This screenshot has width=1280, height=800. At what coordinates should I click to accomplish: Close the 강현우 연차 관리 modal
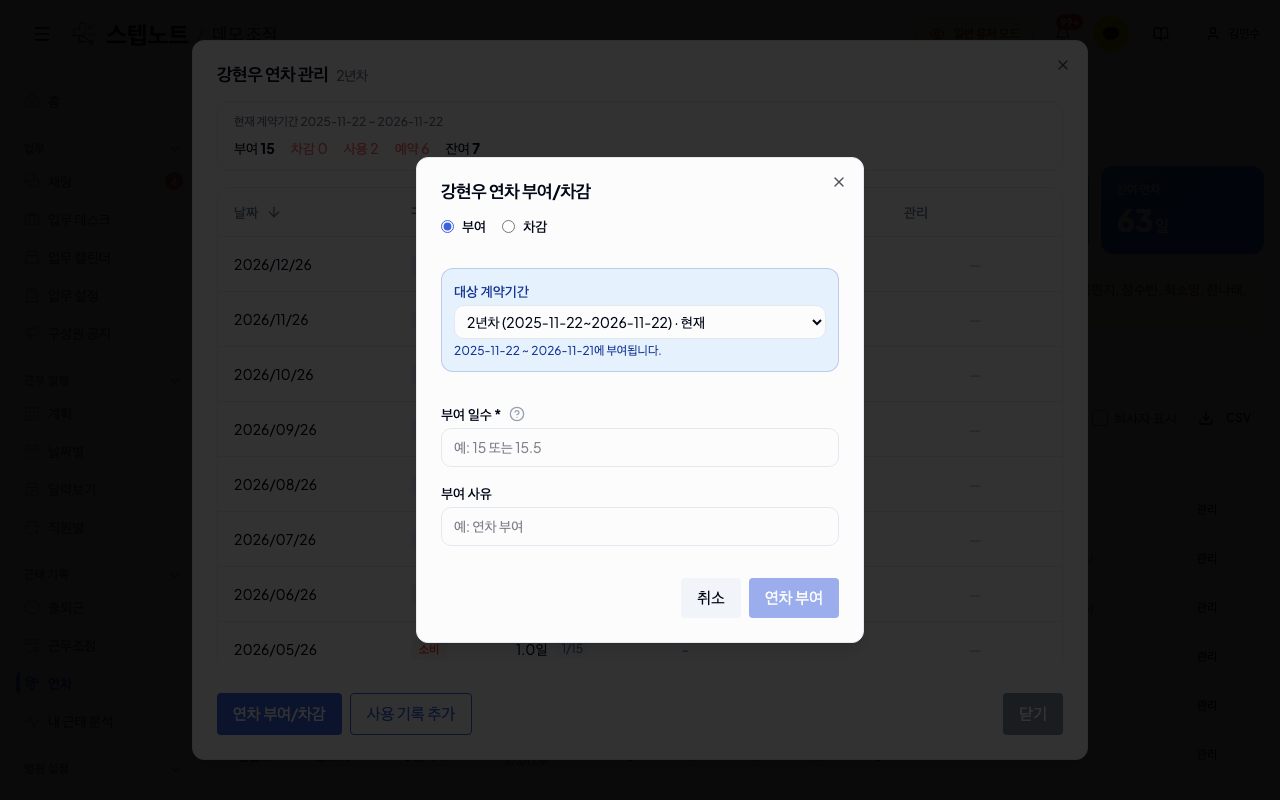click(1063, 65)
